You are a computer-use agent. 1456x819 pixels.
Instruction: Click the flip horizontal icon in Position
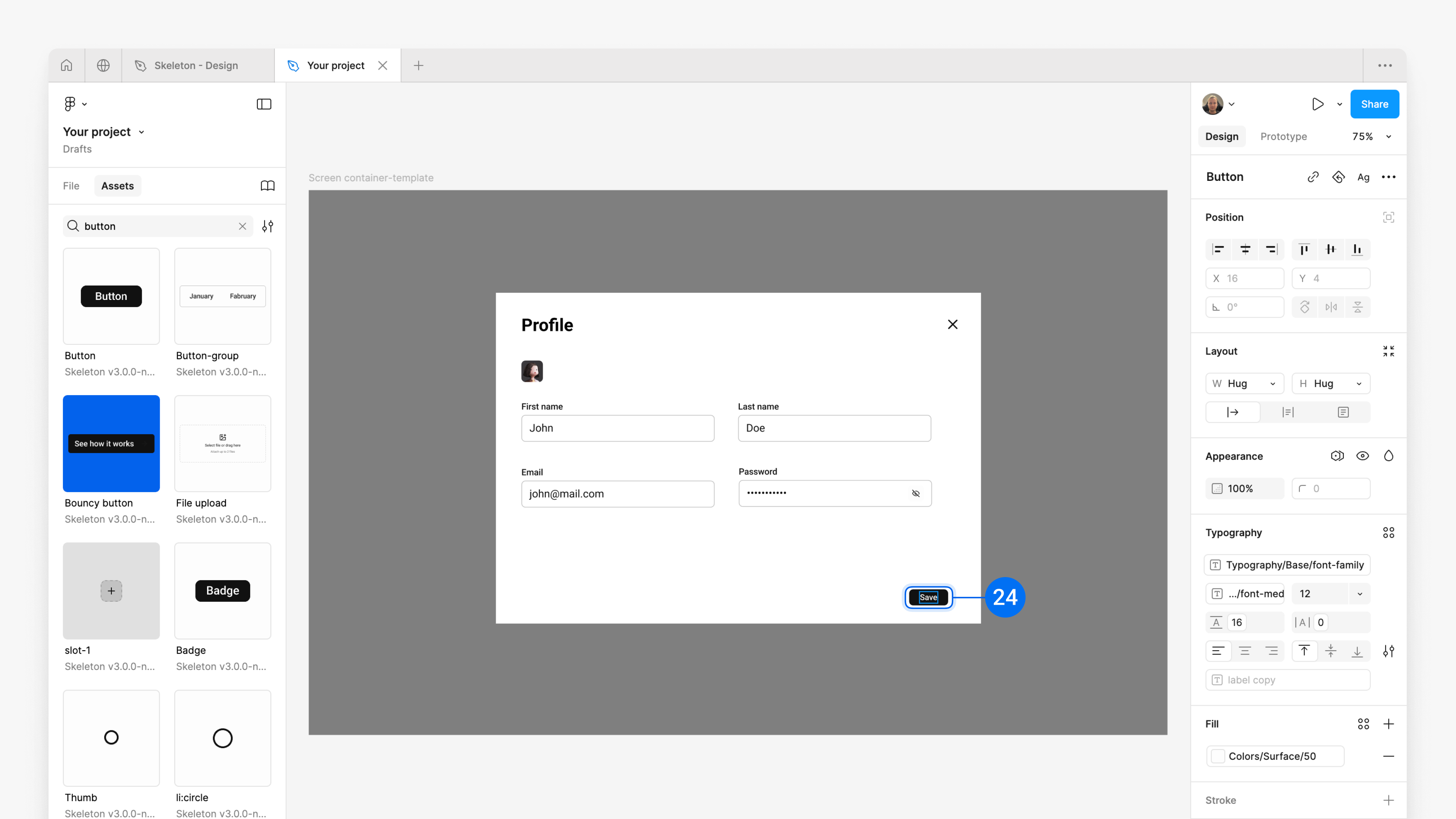1331,307
